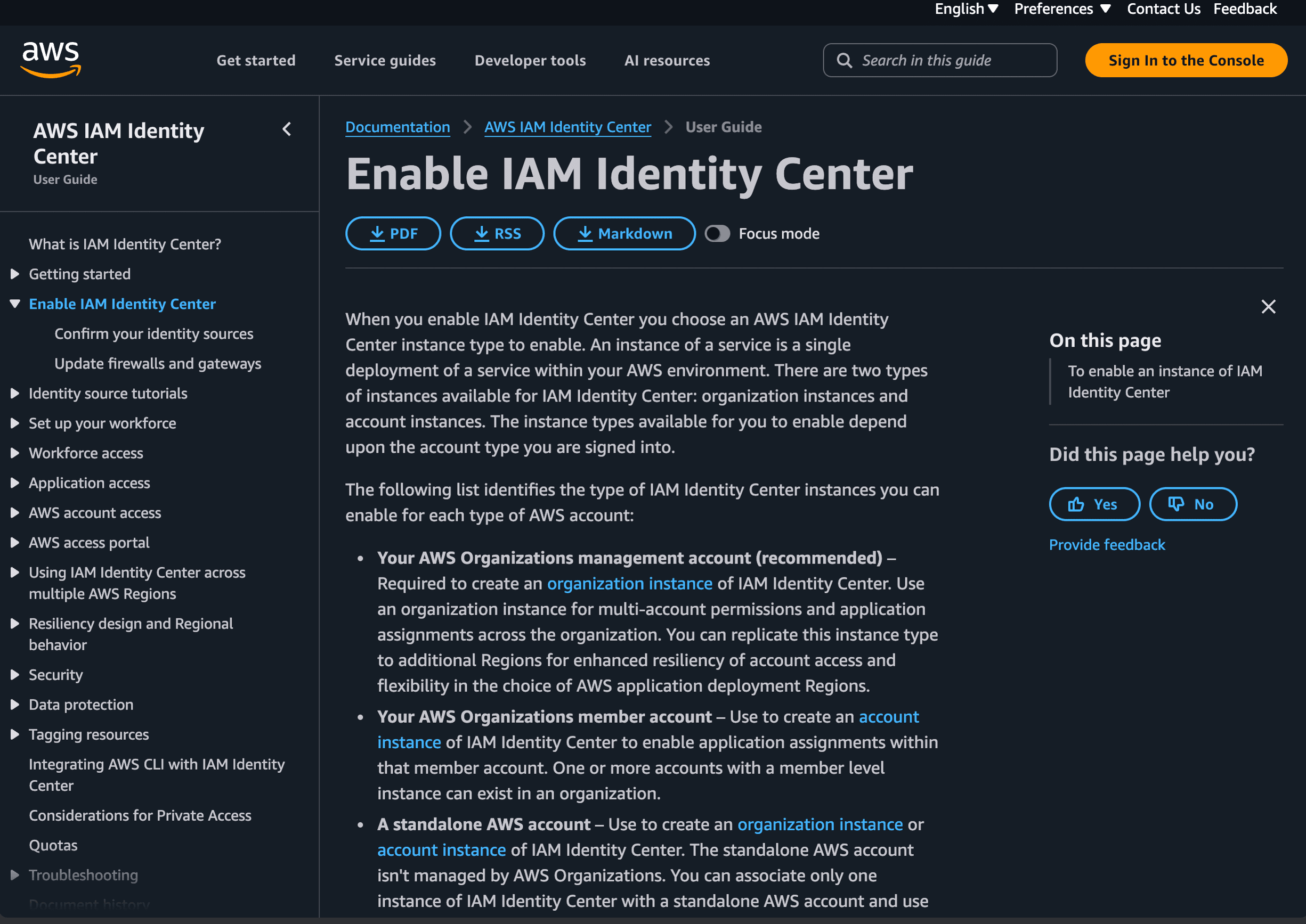The image size is (1306, 924).
Task: Open the English language dropdown
Action: 966,9
